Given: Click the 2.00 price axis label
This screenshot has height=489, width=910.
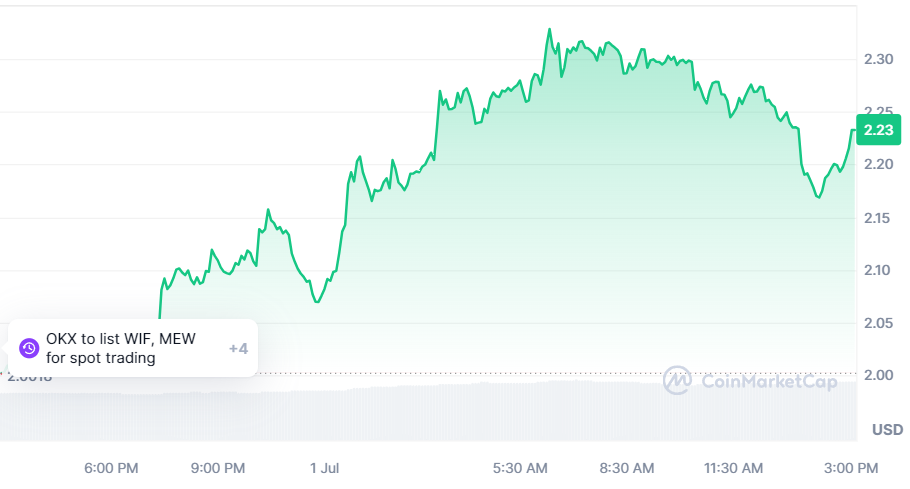Looking at the screenshot, I should pyautogui.click(x=879, y=375).
